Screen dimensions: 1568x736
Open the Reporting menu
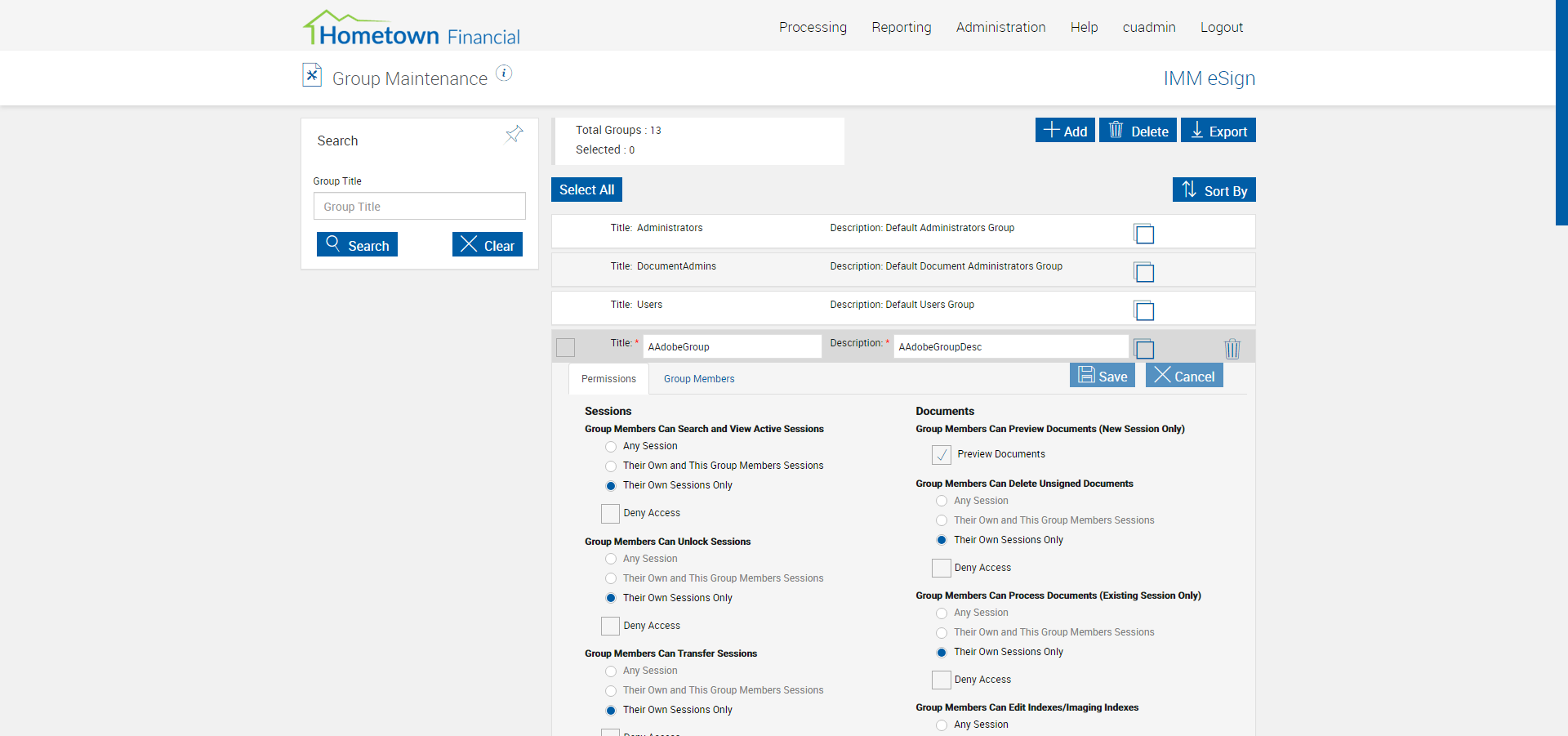point(901,27)
